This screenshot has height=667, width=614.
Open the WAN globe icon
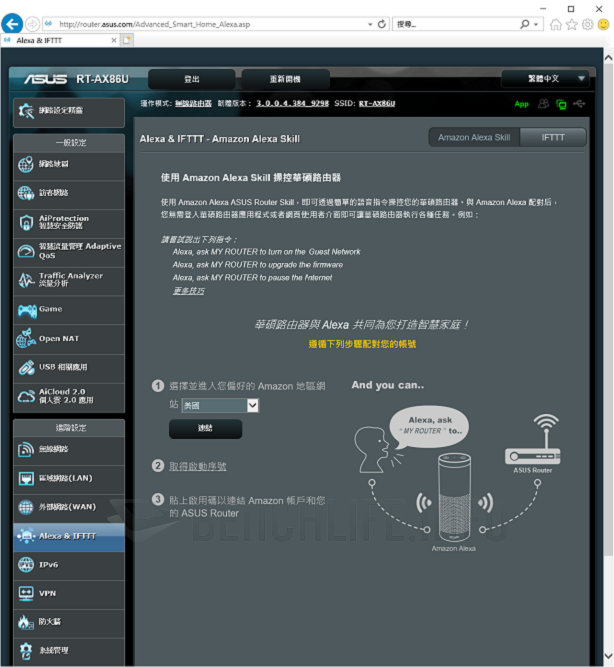coord(26,507)
